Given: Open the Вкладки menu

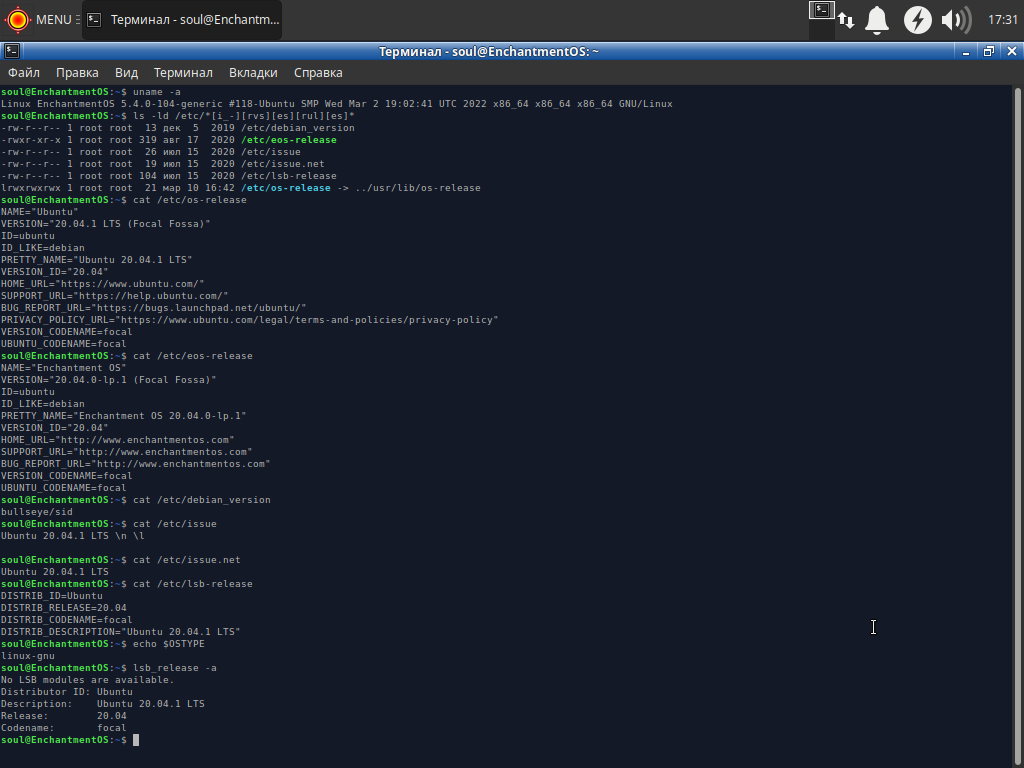Looking at the screenshot, I should tap(253, 72).
